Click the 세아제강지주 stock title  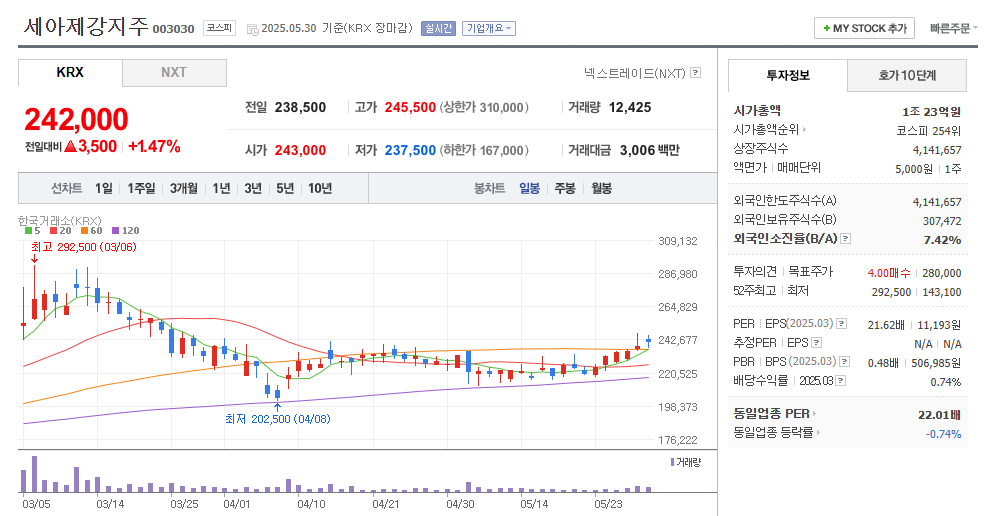pyautogui.click(x=86, y=26)
